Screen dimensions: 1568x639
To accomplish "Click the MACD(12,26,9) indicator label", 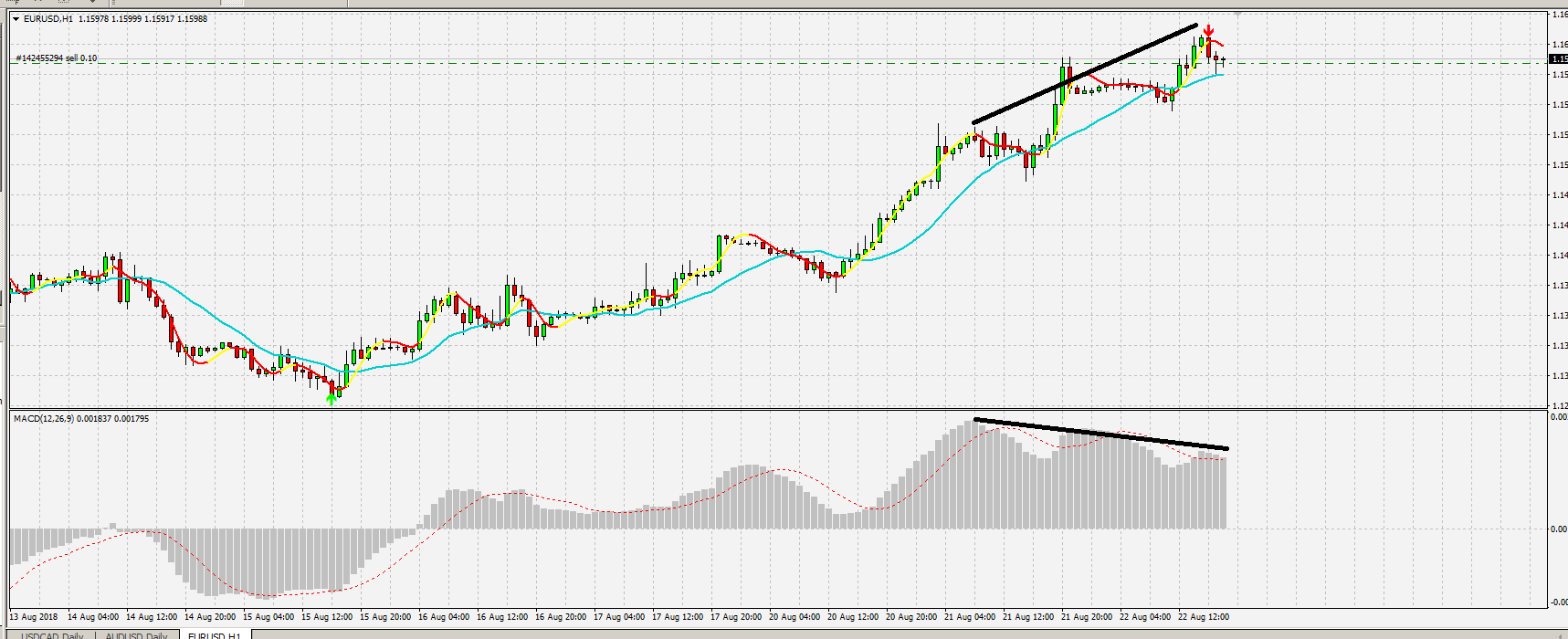I will point(81,418).
